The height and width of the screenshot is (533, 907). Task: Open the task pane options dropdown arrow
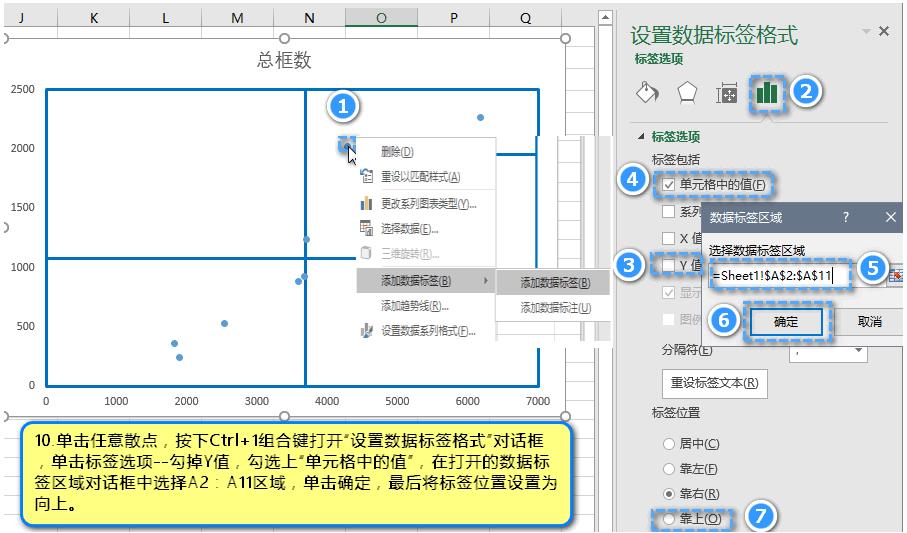pos(864,33)
